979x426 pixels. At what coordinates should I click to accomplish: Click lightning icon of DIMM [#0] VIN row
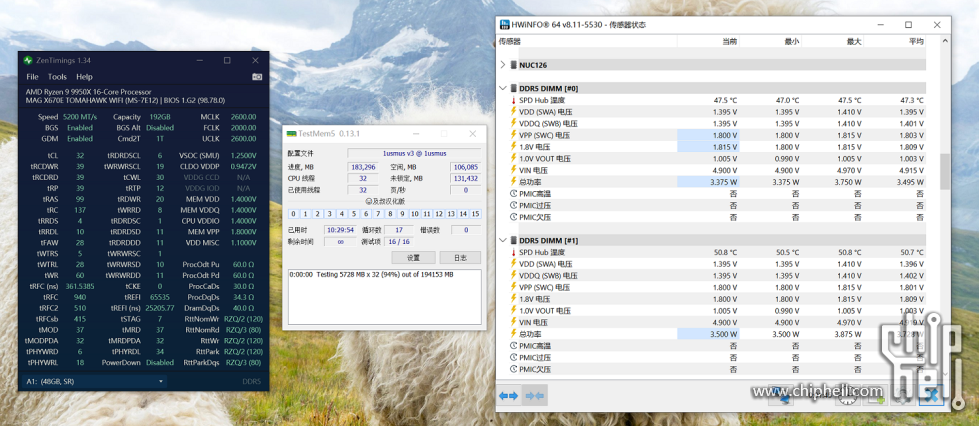point(513,170)
